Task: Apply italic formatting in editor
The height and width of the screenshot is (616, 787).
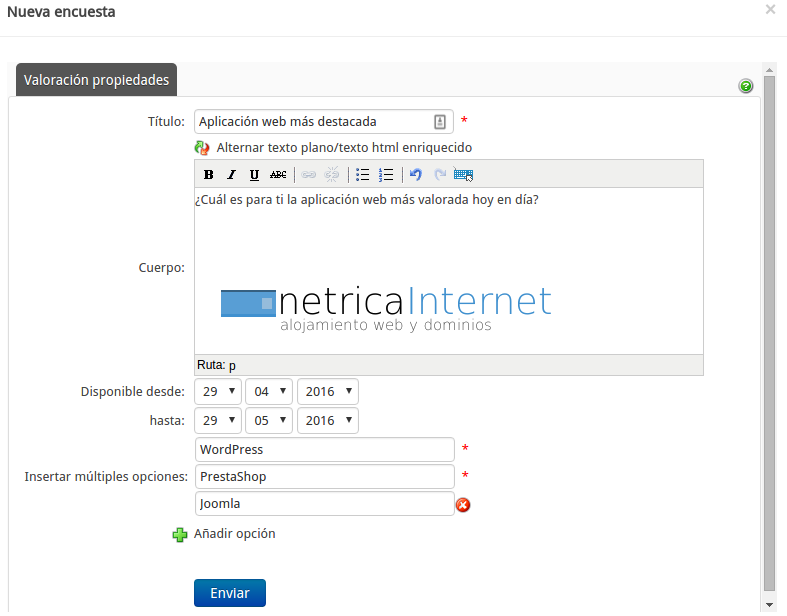Action: click(231, 175)
